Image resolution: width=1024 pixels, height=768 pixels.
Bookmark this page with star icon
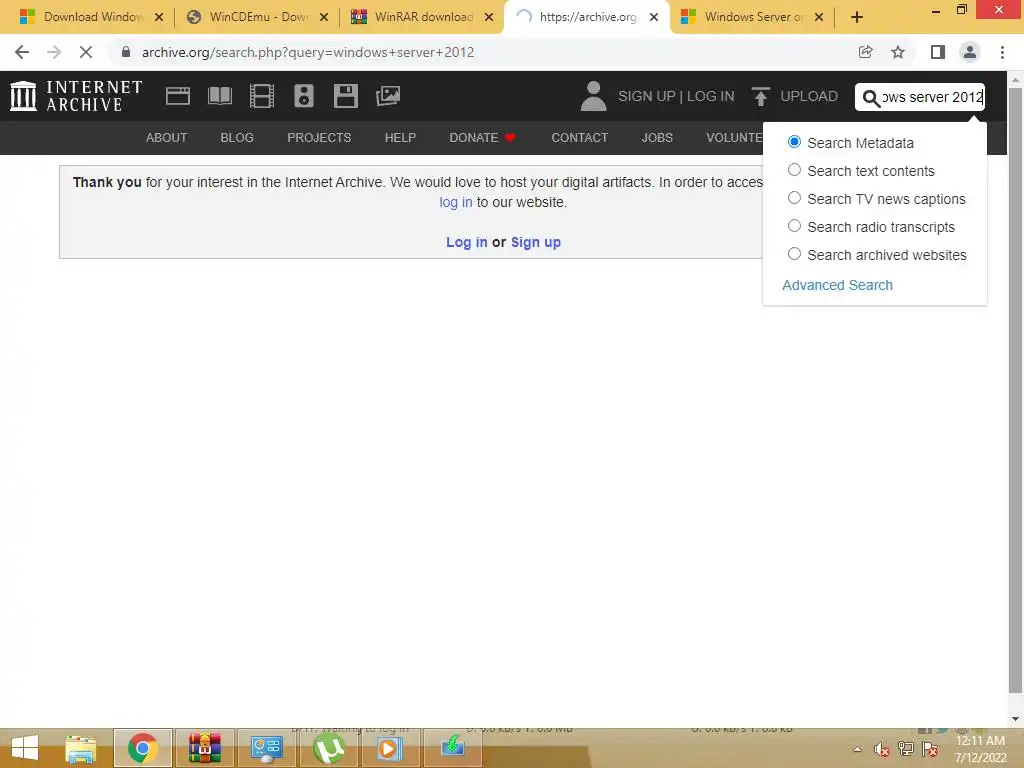[898, 52]
